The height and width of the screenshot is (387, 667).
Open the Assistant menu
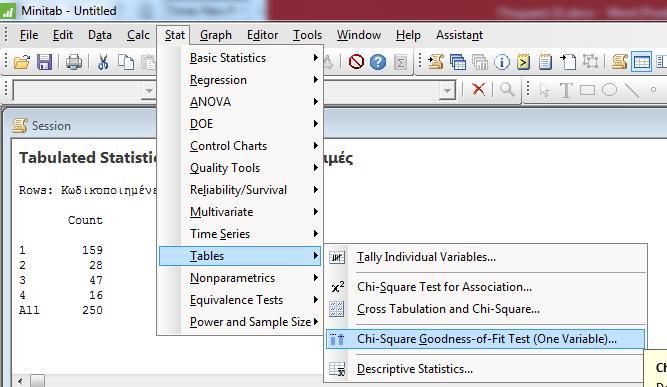459,35
